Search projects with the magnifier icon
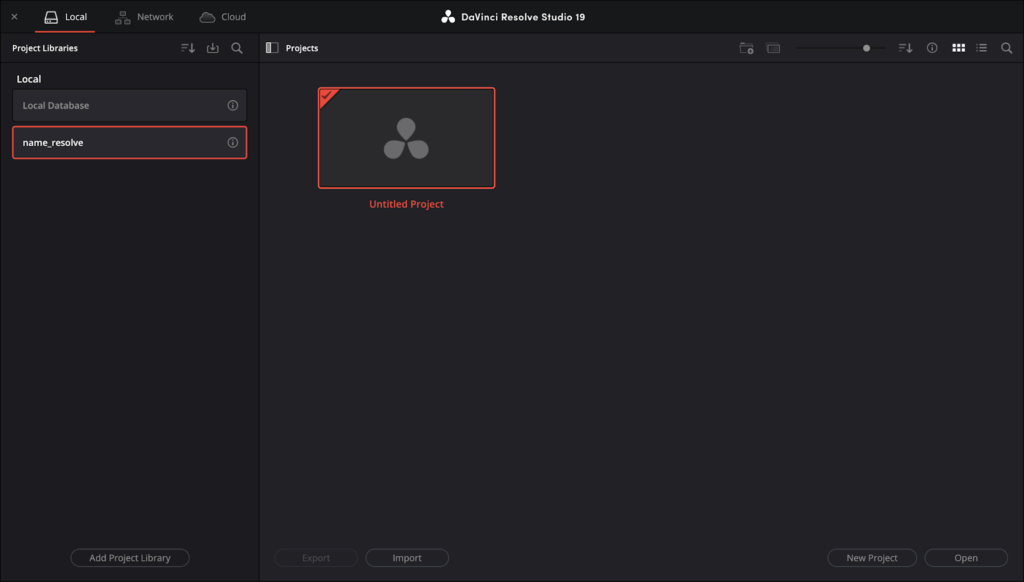Viewport: 1024px width, 582px height. pos(1006,48)
